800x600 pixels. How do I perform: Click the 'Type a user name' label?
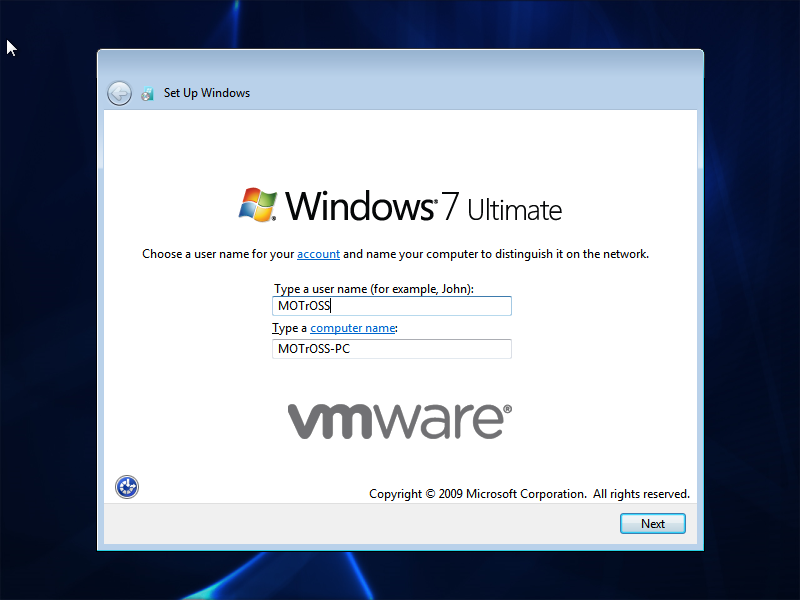tap(374, 289)
